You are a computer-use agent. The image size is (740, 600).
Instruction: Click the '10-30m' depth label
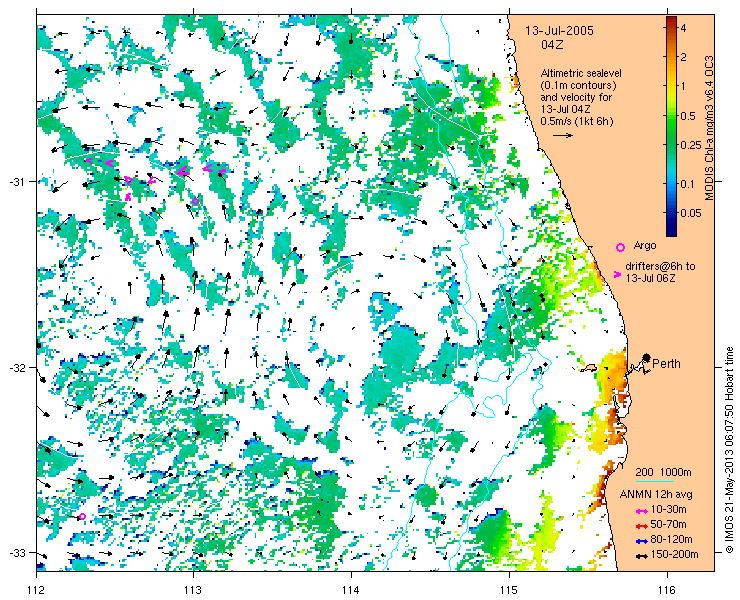(x=668, y=510)
